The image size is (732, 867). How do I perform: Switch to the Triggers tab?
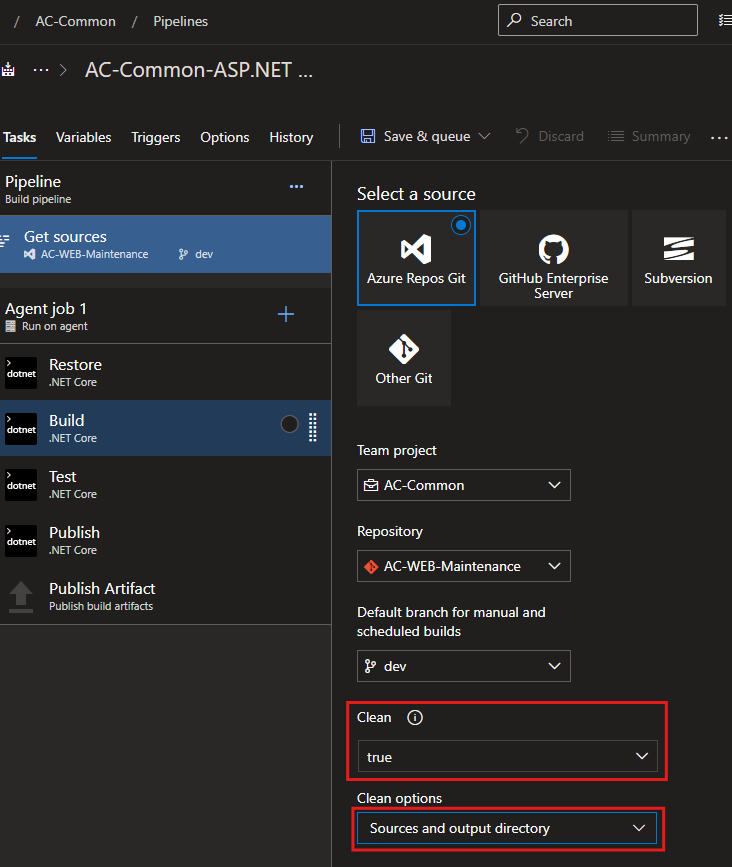[155, 137]
